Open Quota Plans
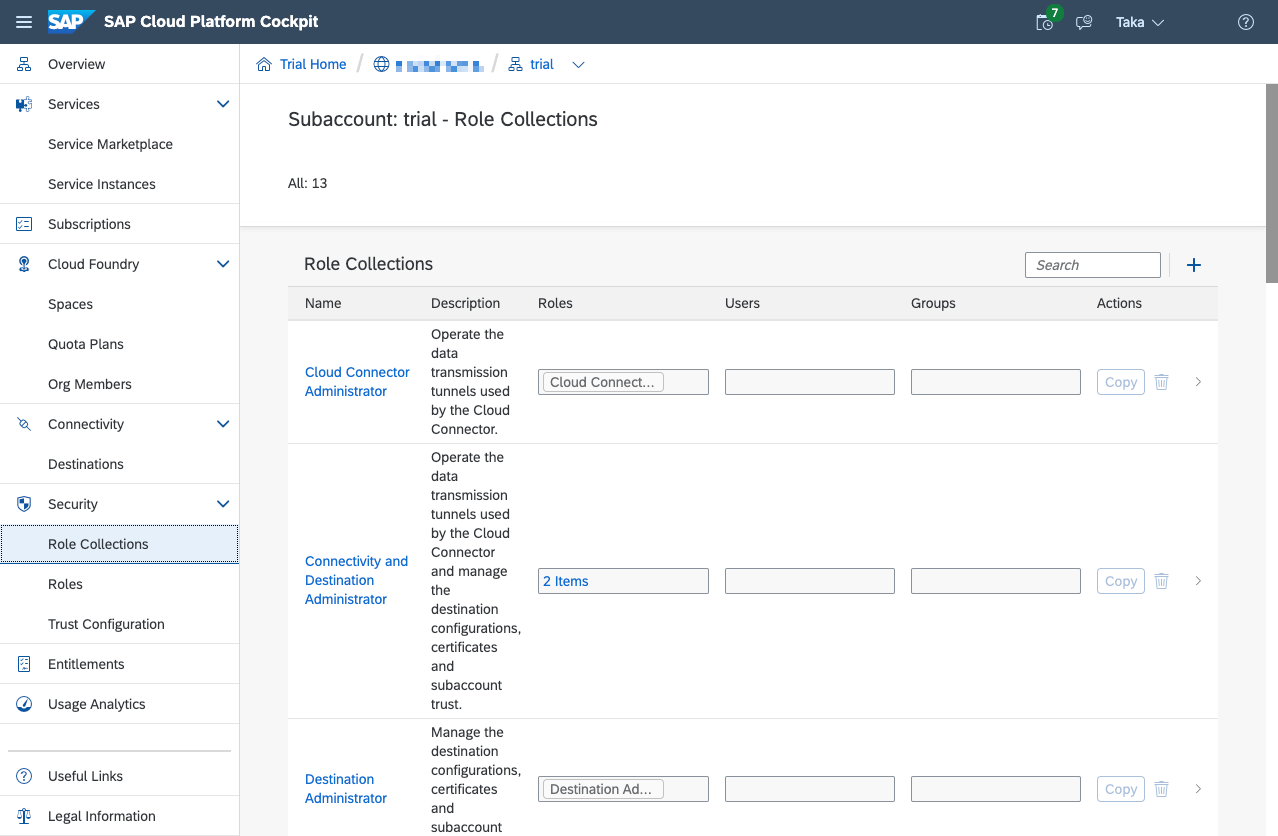The image size is (1278, 836). coord(86,344)
